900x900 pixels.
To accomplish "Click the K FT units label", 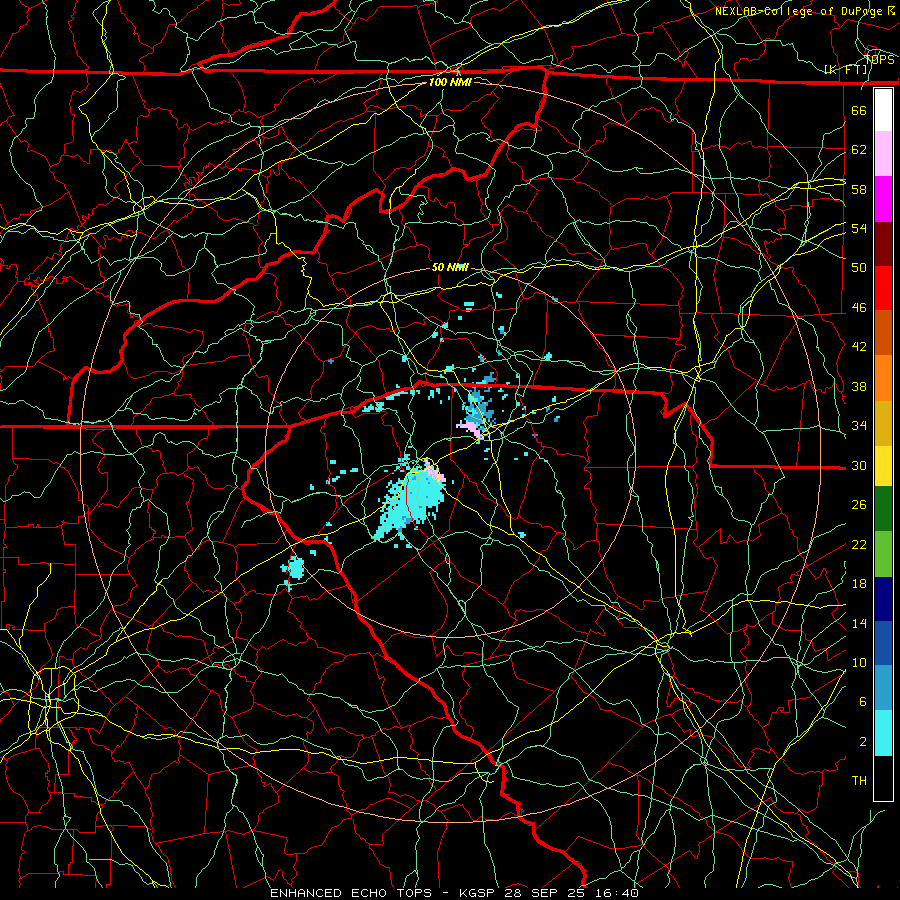I will click(846, 70).
